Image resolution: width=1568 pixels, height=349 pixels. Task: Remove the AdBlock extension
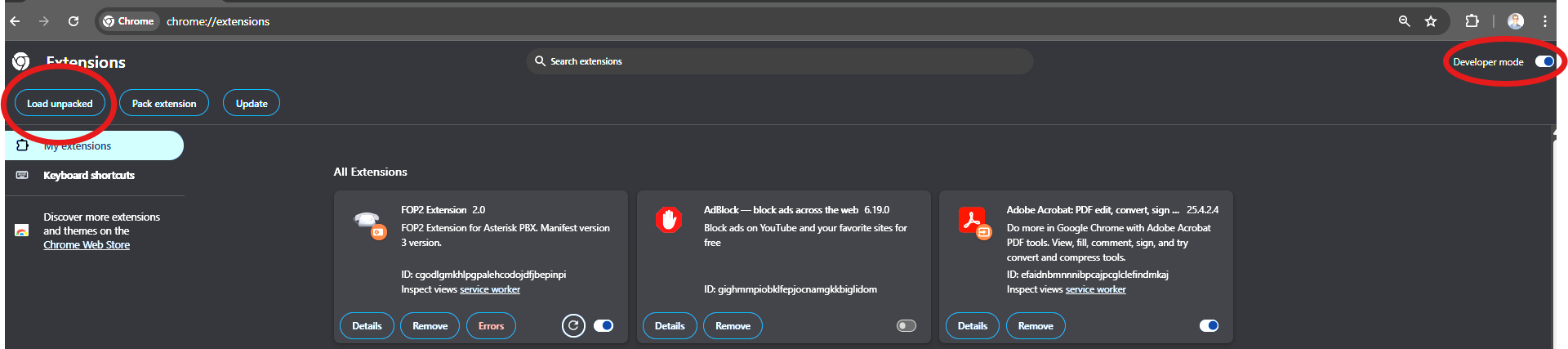[x=733, y=325]
